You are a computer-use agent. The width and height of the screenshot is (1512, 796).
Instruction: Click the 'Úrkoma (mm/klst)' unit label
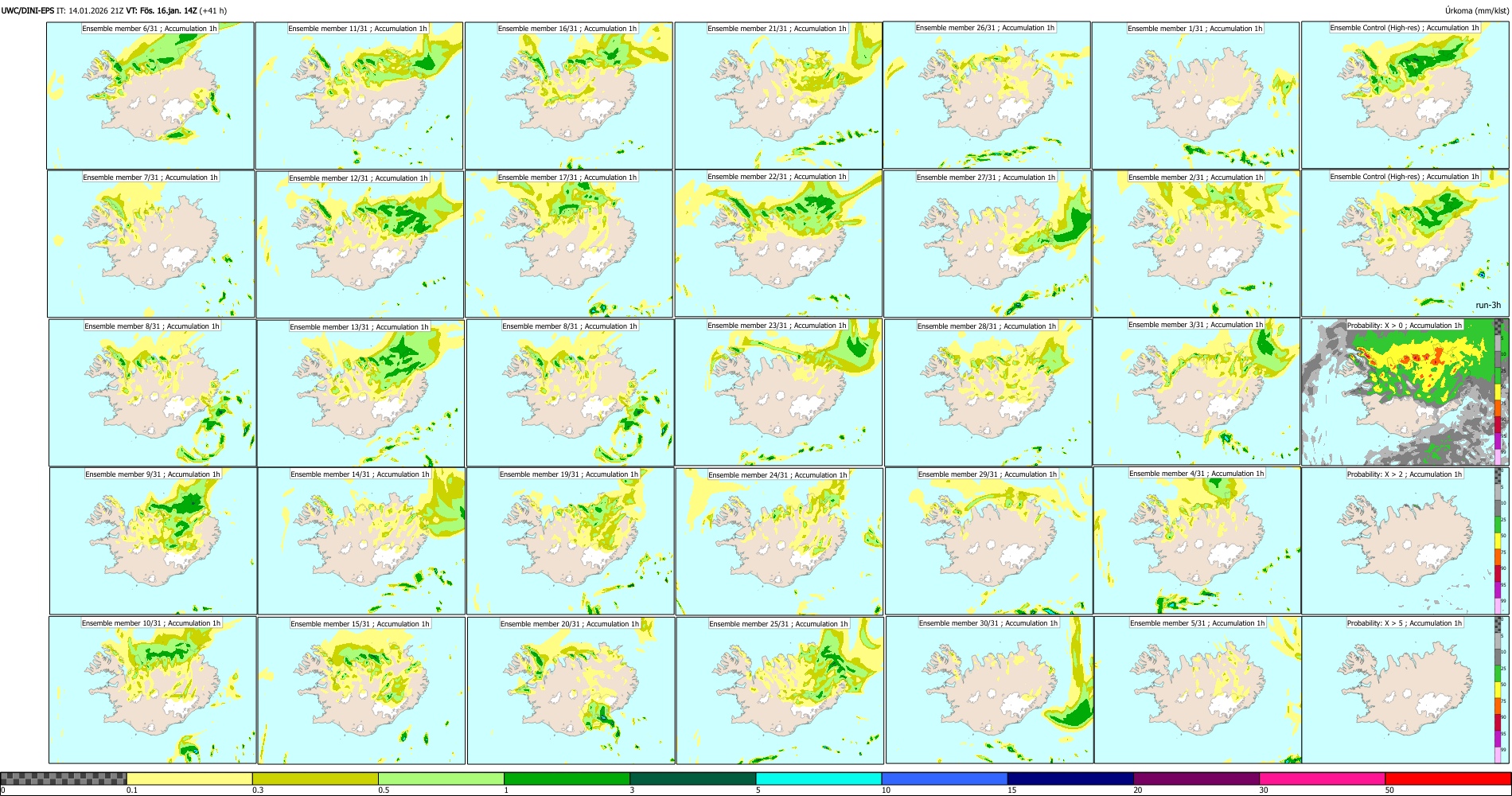coord(1476,10)
